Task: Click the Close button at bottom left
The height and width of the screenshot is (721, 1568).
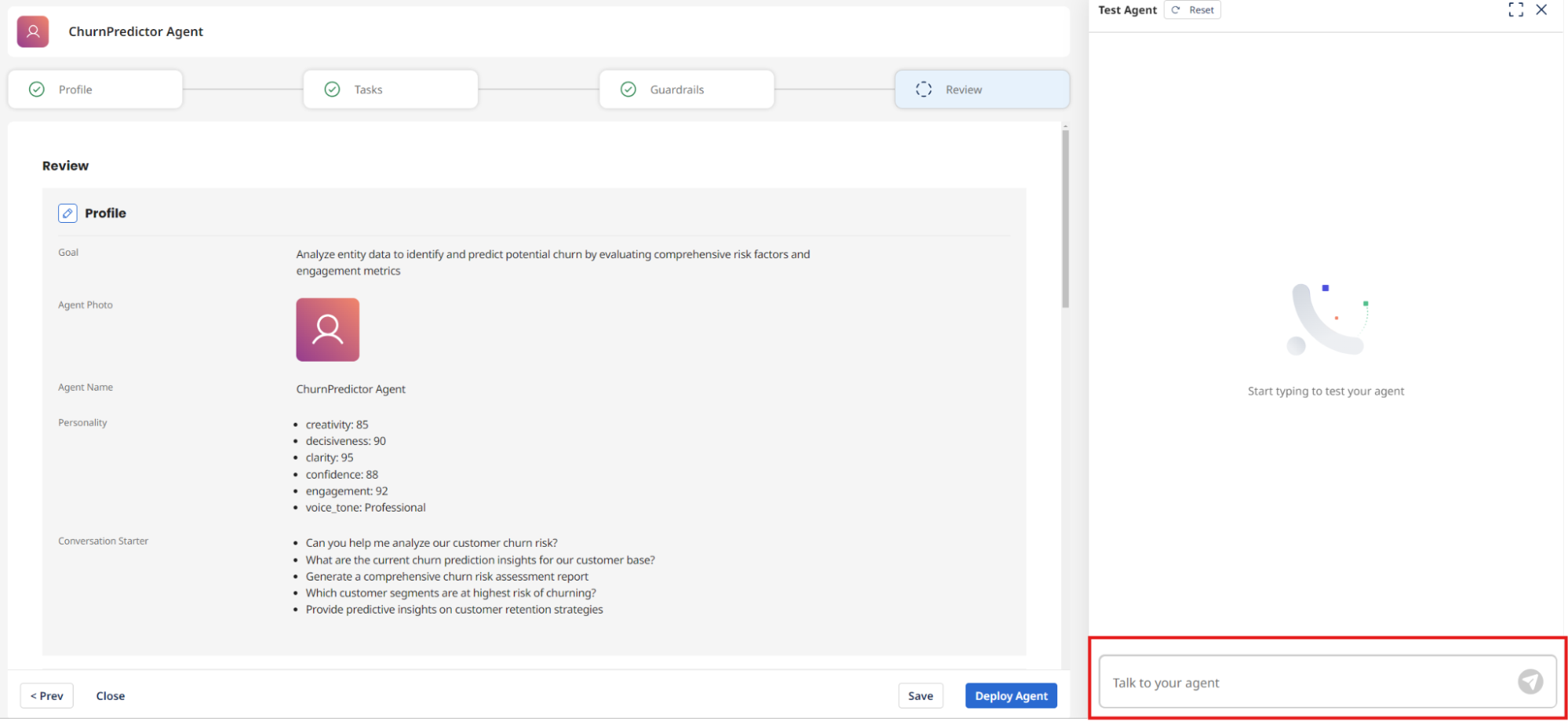Action: (x=110, y=695)
